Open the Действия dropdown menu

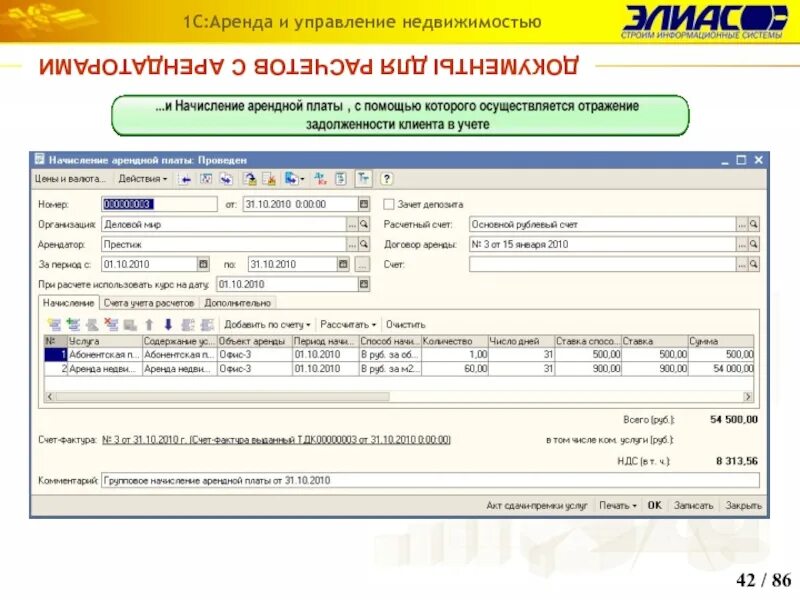click(x=142, y=179)
